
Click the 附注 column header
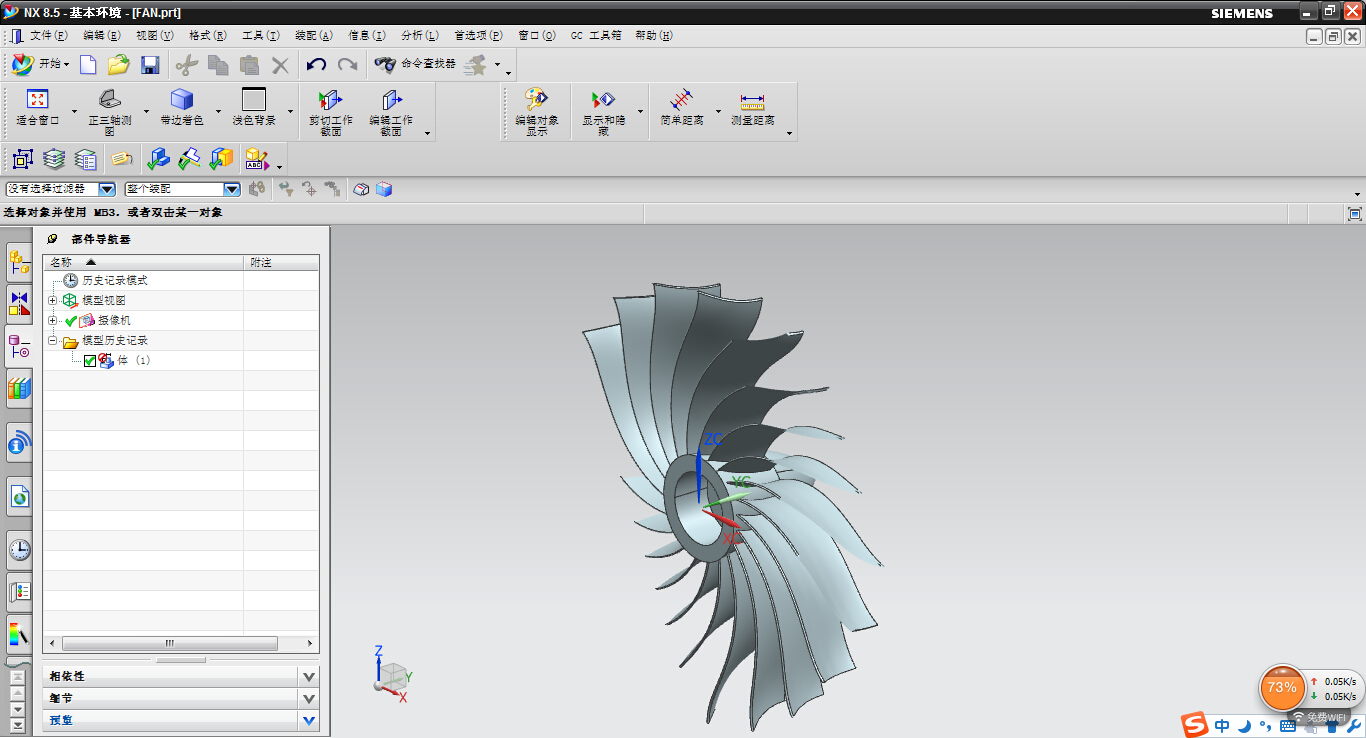pos(281,262)
